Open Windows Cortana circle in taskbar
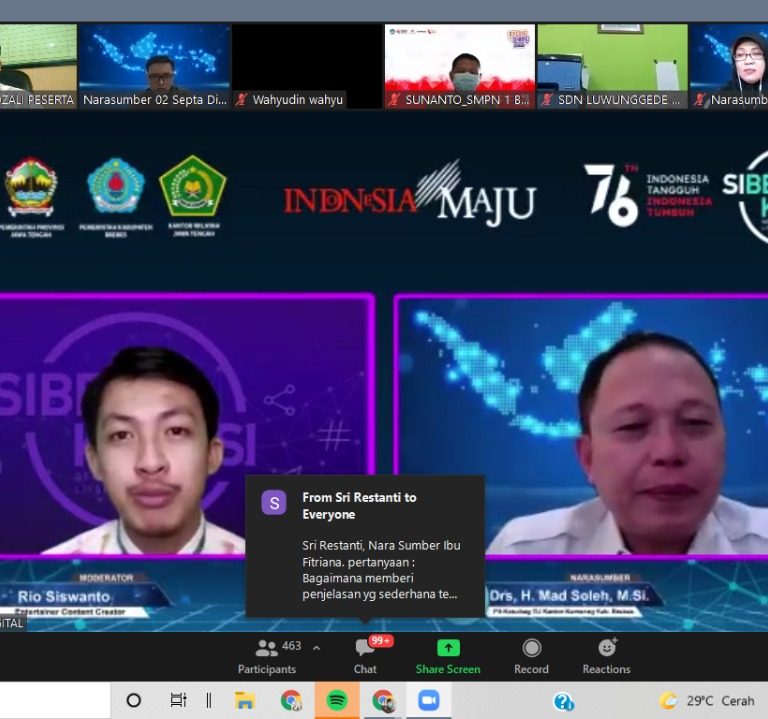 [x=134, y=701]
